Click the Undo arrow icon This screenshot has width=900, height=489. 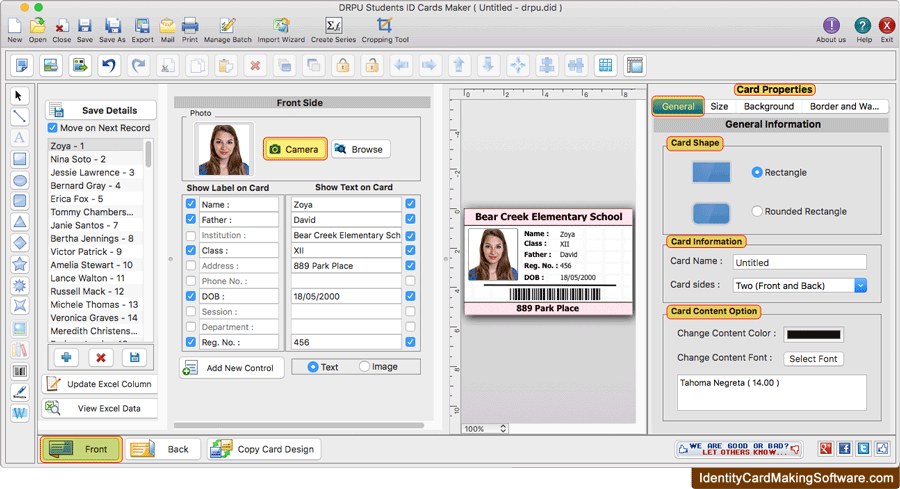[109, 65]
